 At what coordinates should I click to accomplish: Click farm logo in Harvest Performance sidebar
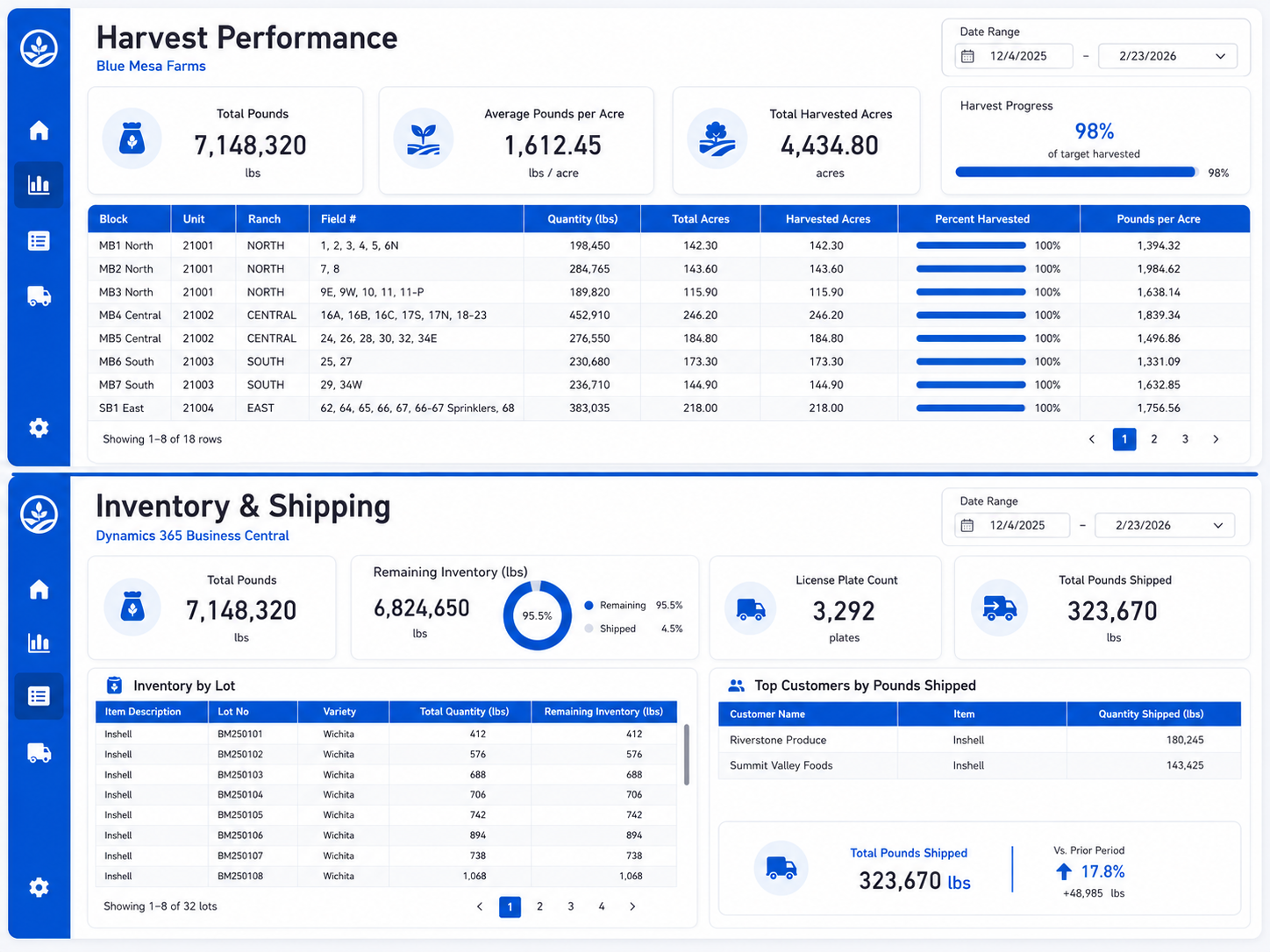(39, 48)
